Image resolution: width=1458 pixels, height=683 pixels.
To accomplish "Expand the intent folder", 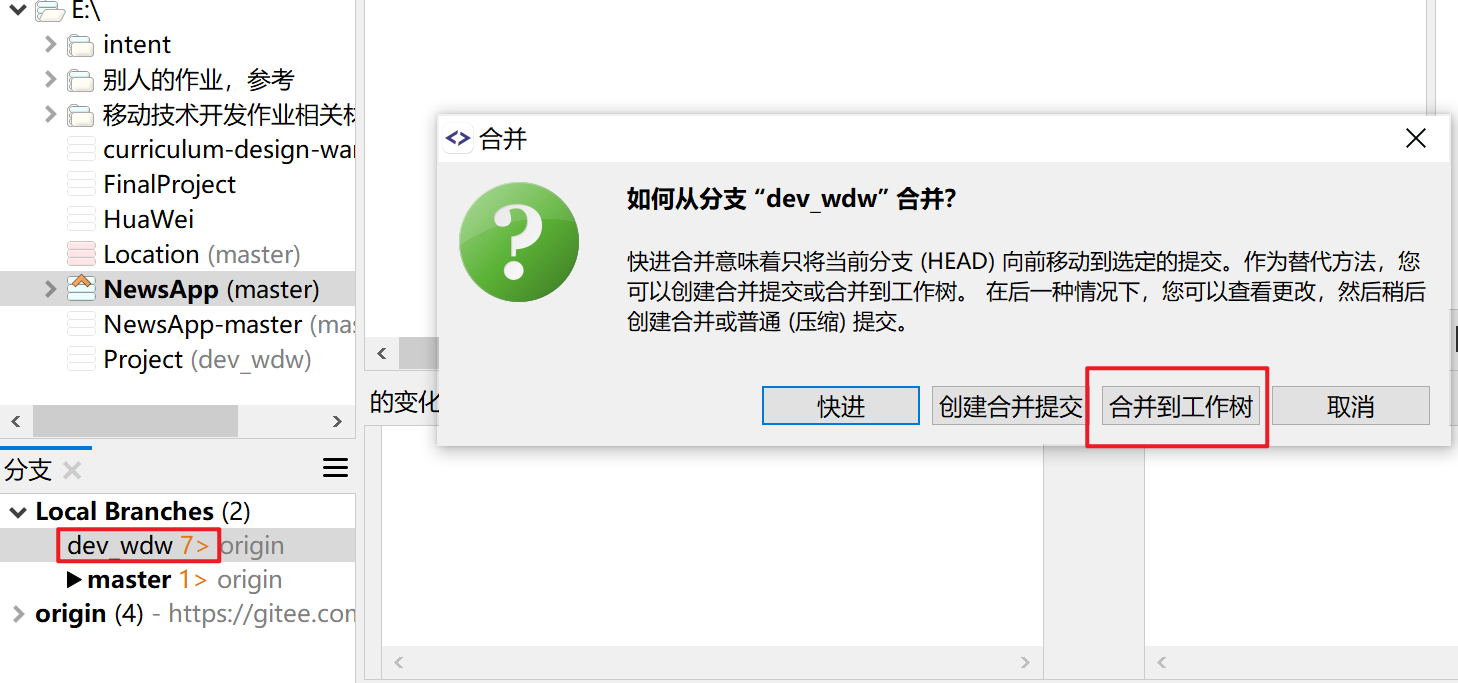I will coord(51,44).
